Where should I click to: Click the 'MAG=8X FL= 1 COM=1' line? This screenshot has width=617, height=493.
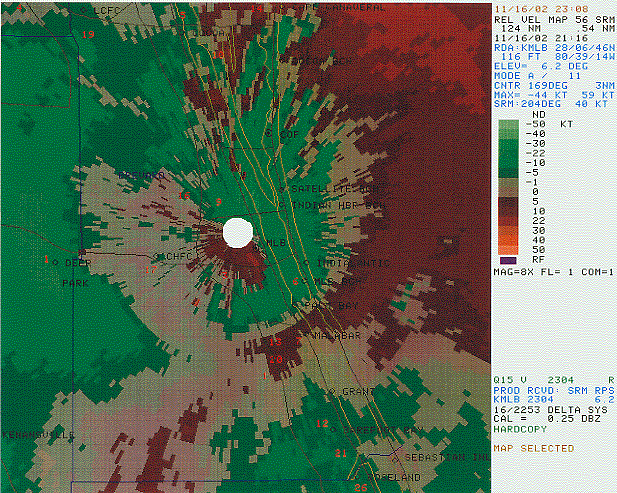[554, 272]
